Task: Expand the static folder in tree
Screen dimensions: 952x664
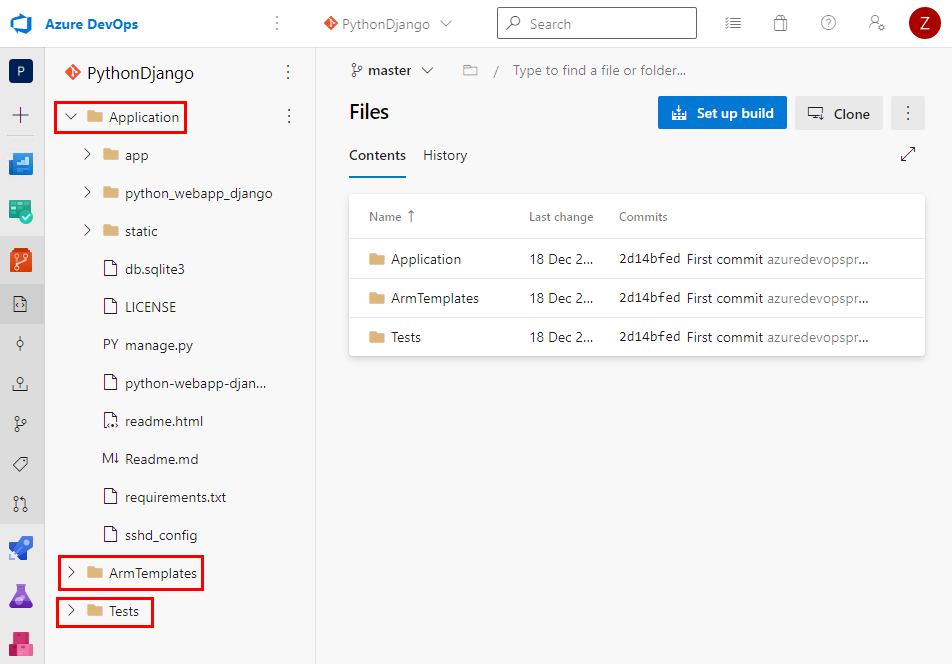Action: pyautogui.click(x=87, y=231)
